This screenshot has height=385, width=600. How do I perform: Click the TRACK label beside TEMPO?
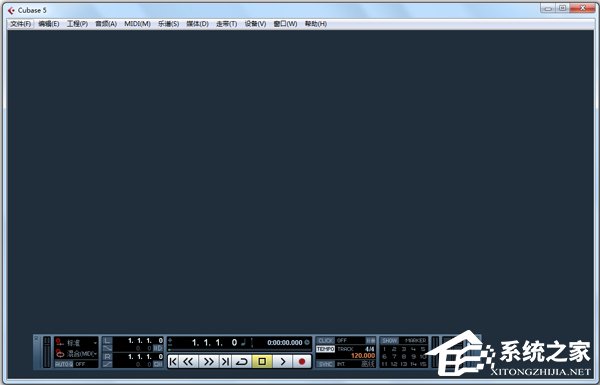coord(345,349)
